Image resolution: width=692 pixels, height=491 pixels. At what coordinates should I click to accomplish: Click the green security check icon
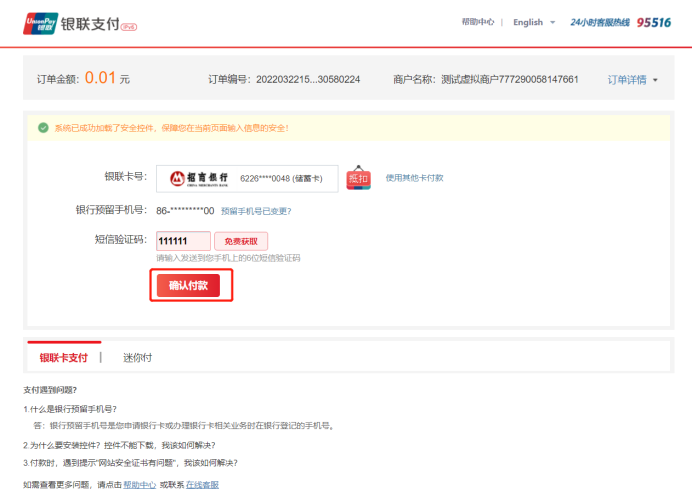(x=43, y=128)
